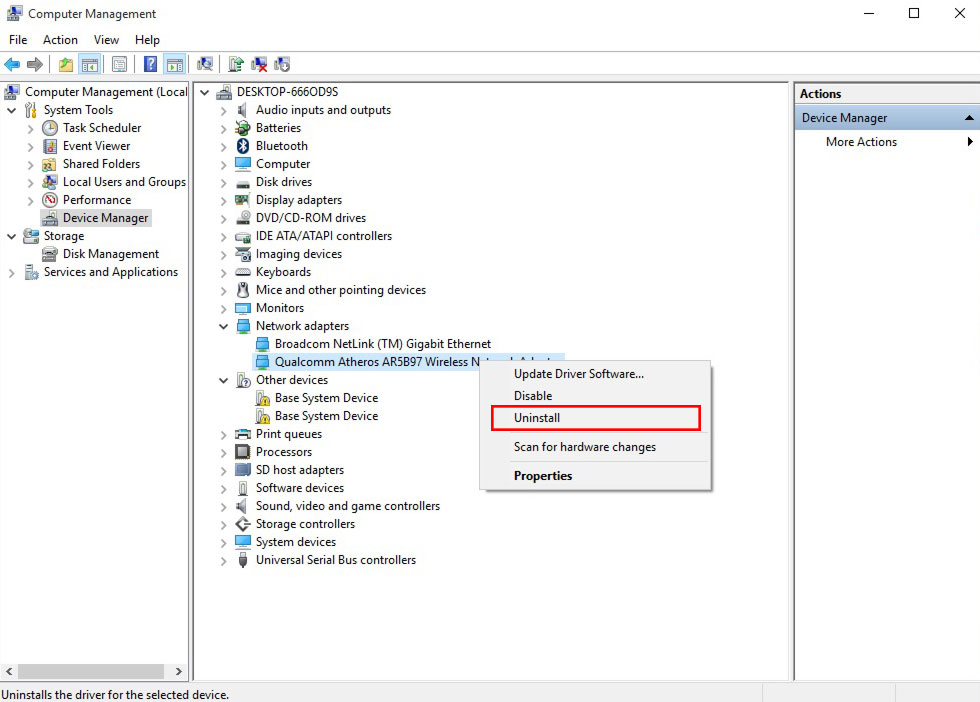The width and height of the screenshot is (980, 702).
Task: Collapse the Network adapters node
Action: [x=223, y=326]
